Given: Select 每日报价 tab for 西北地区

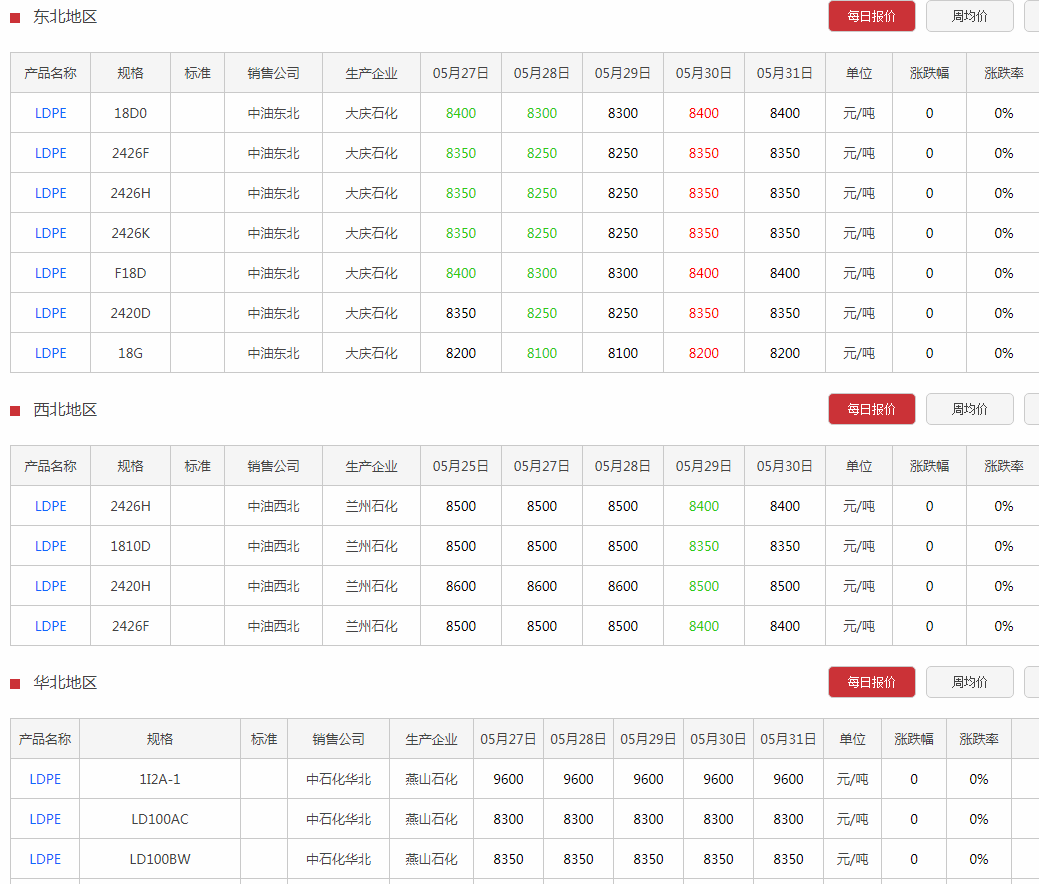Looking at the screenshot, I should (x=871, y=409).
